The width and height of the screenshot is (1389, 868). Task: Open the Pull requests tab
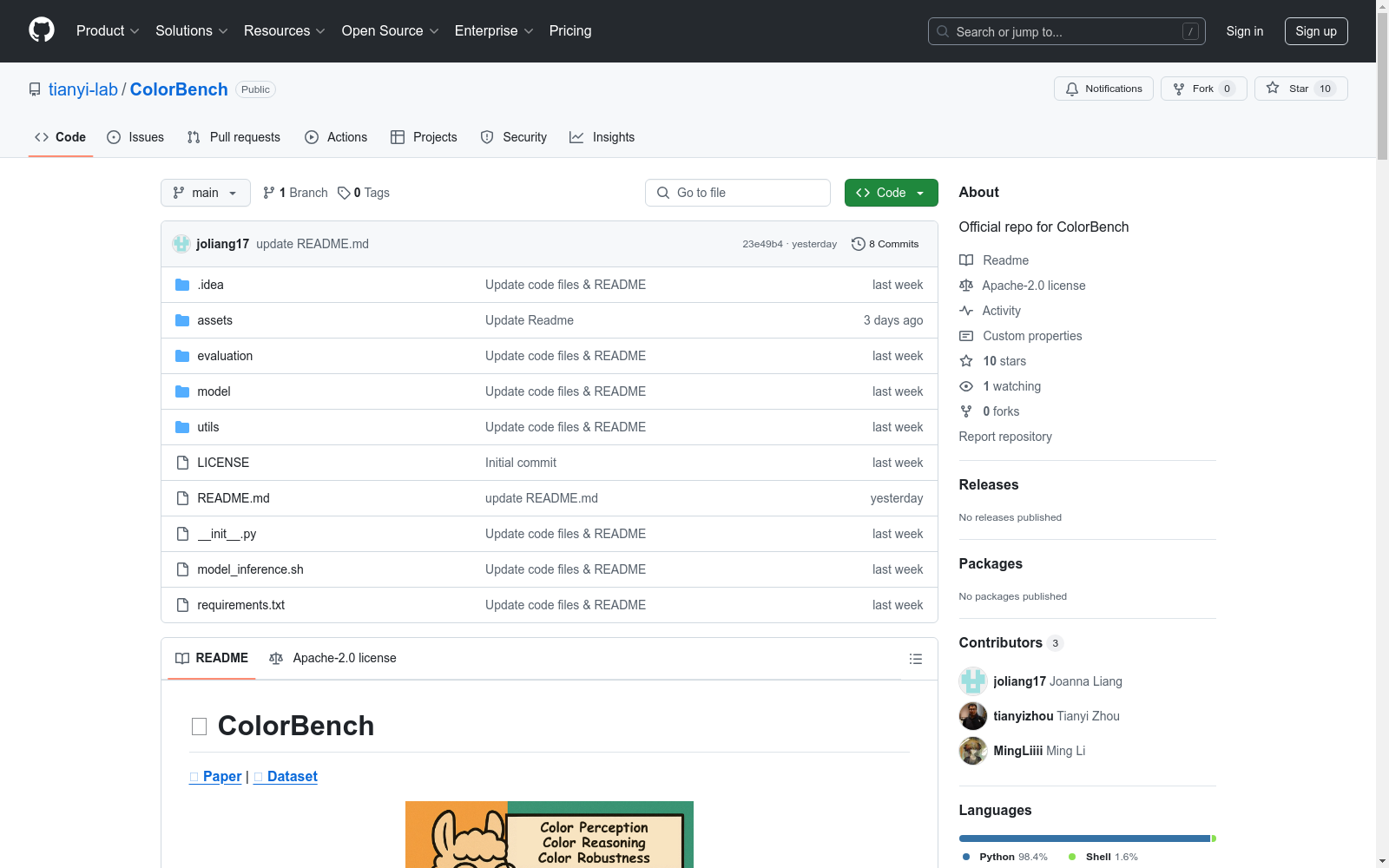[234, 137]
